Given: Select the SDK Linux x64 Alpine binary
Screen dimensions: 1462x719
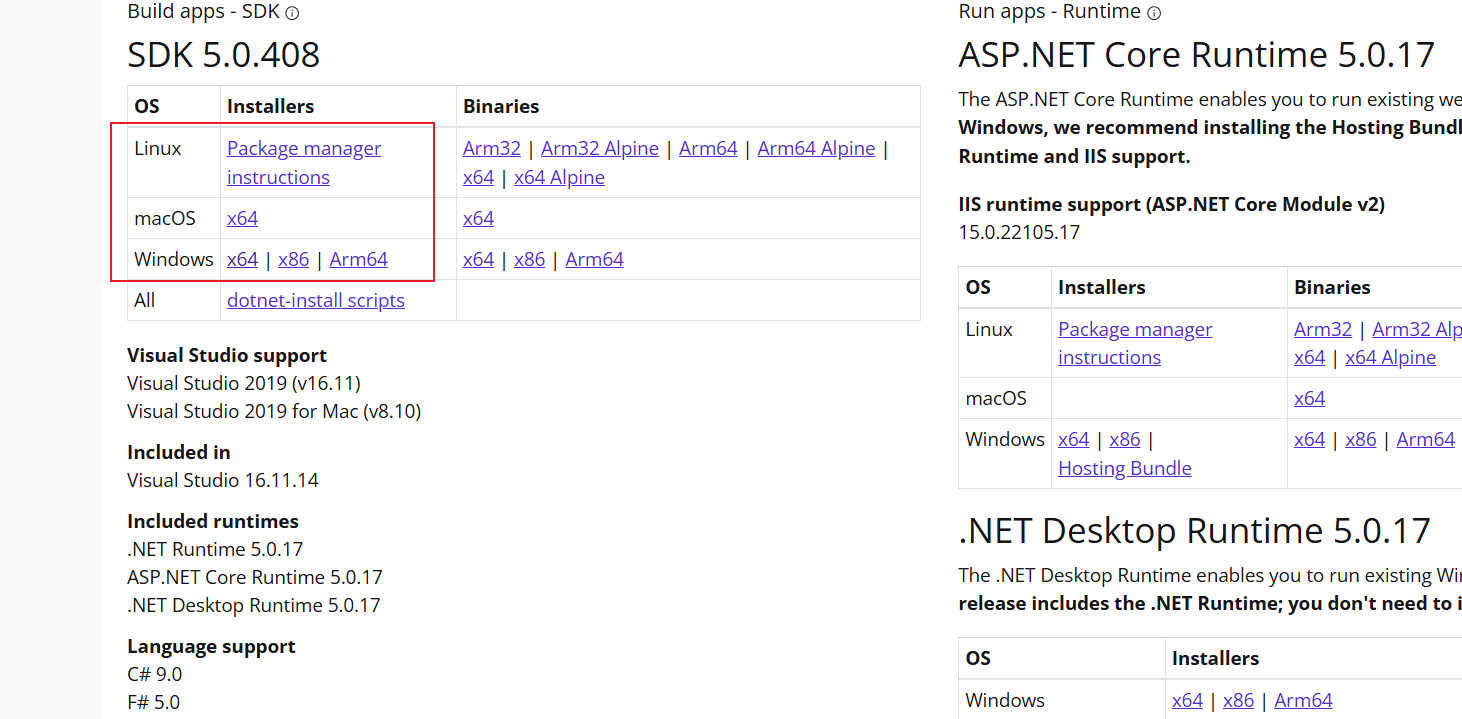Looking at the screenshot, I should pos(559,177).
